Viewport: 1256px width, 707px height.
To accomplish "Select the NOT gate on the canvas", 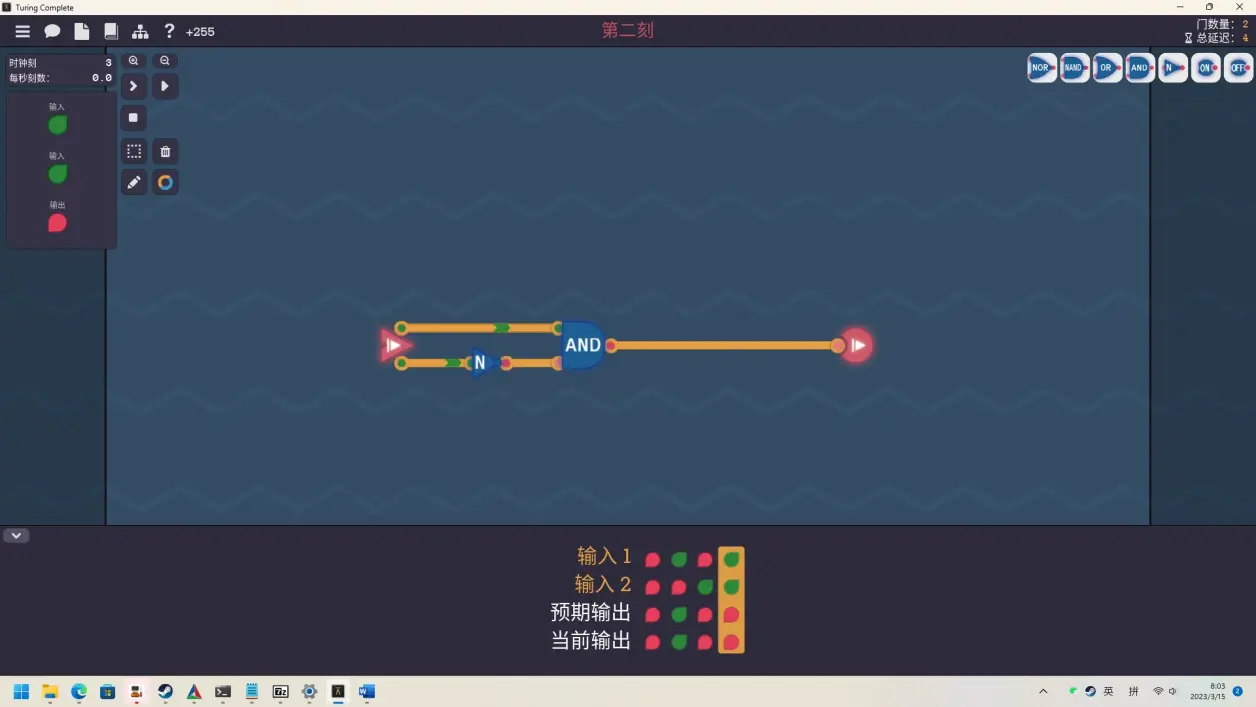I will (482, 363).
